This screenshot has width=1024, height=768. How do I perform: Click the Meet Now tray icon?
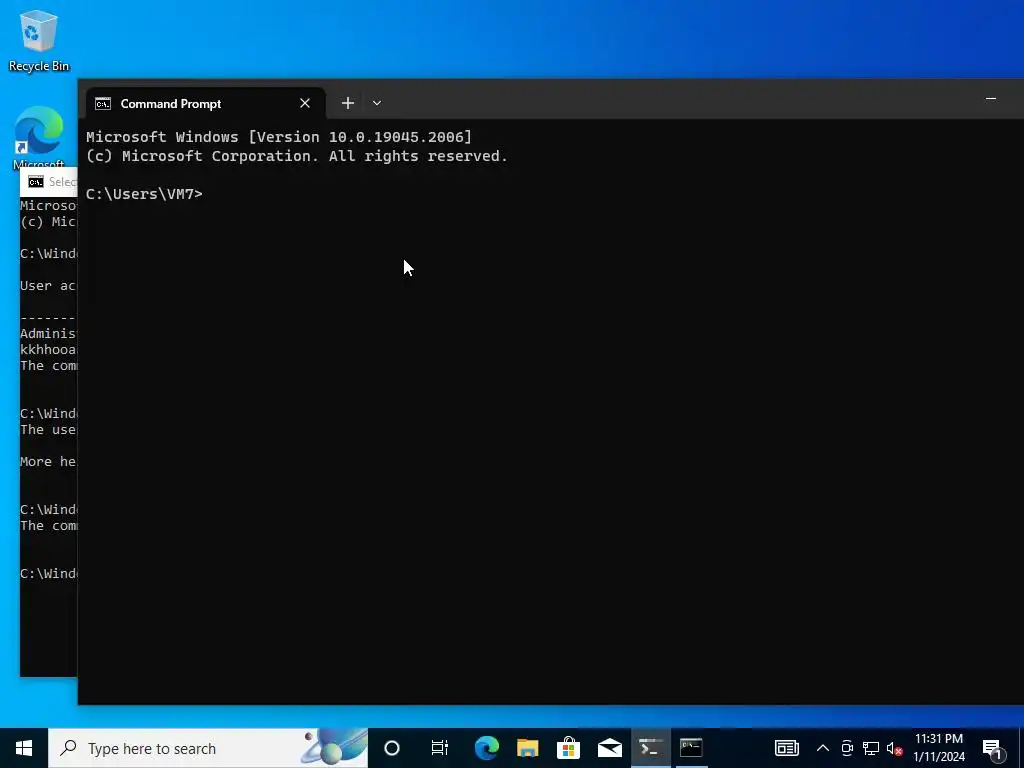[x=847, y=748]
